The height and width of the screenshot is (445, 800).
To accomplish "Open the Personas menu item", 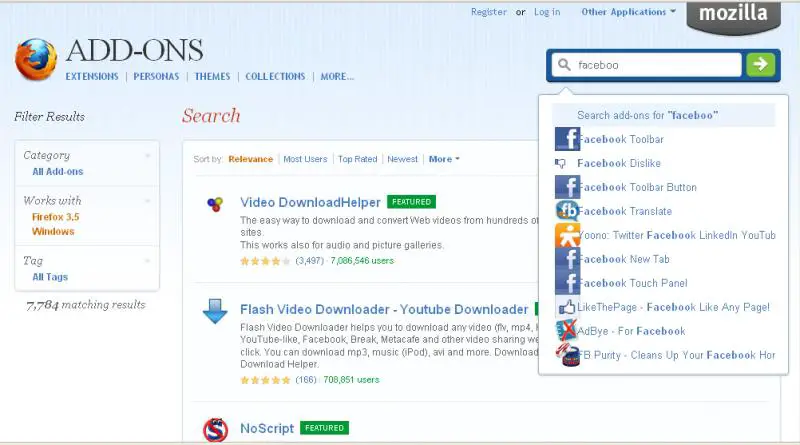I will tap(156, 77).
